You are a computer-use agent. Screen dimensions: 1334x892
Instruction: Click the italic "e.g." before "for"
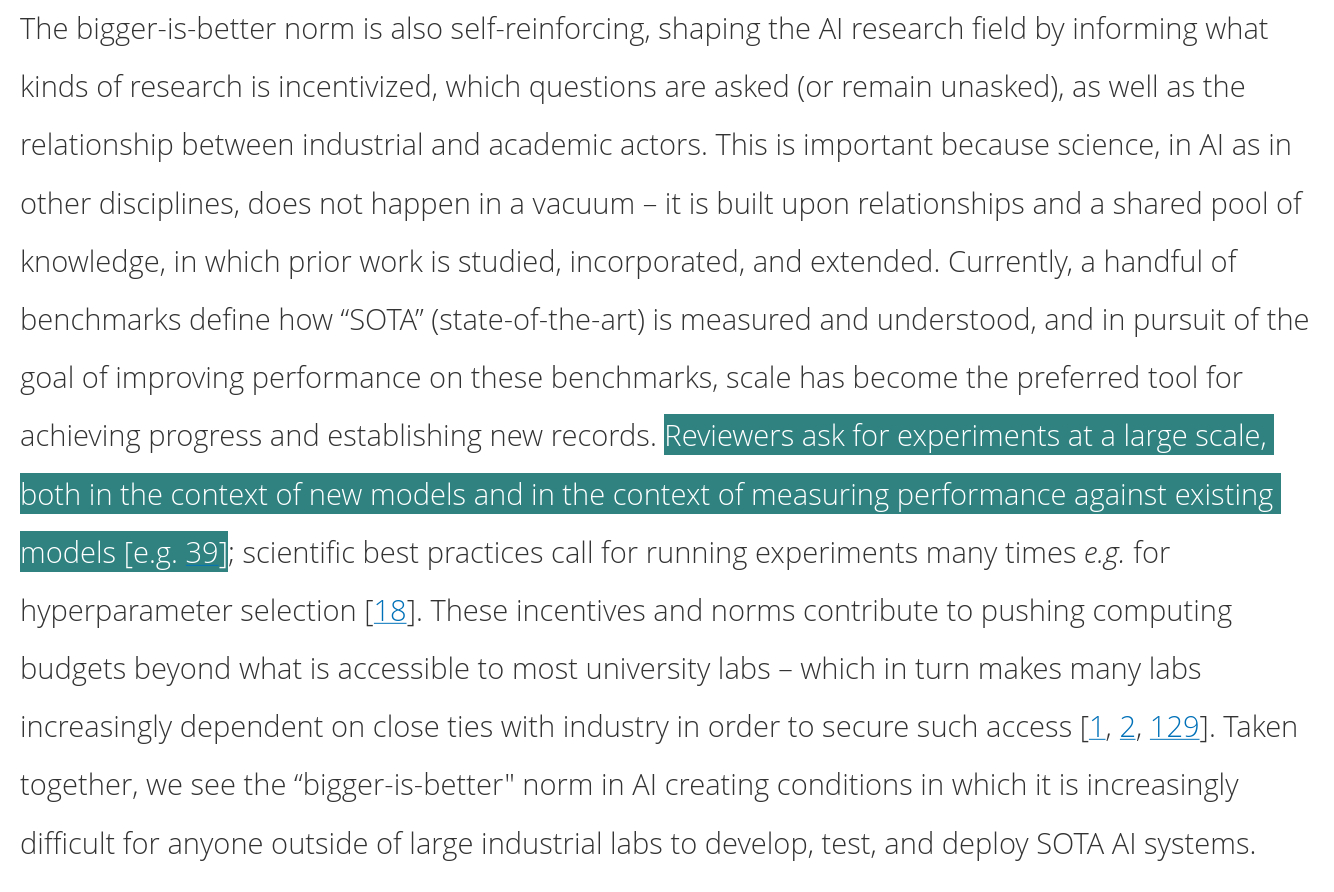tap(1104, 553)
